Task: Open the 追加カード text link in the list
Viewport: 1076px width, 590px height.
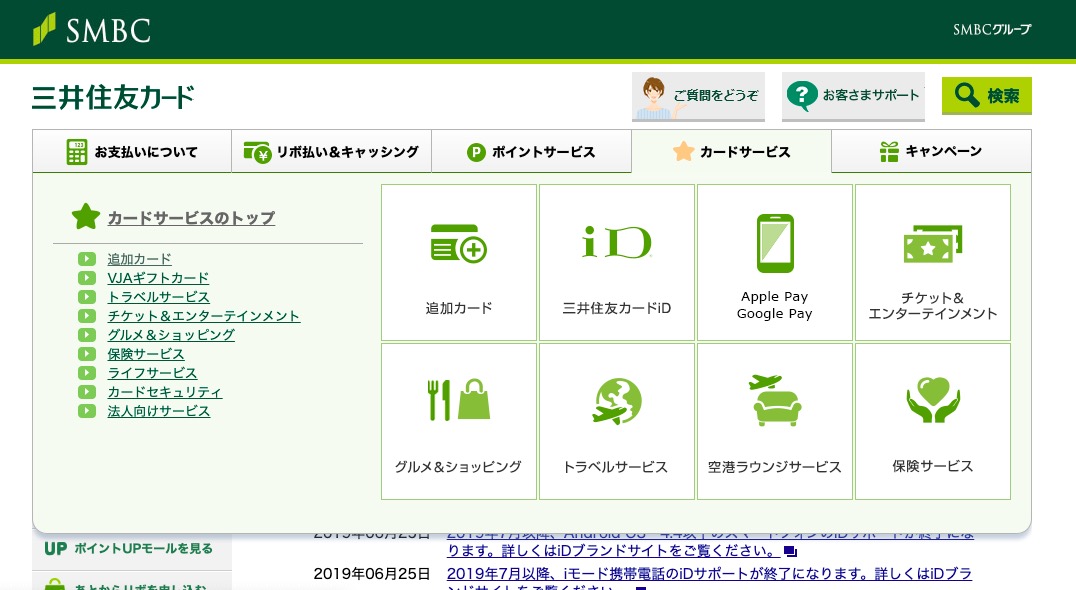Action: click(x=139, y=259)
